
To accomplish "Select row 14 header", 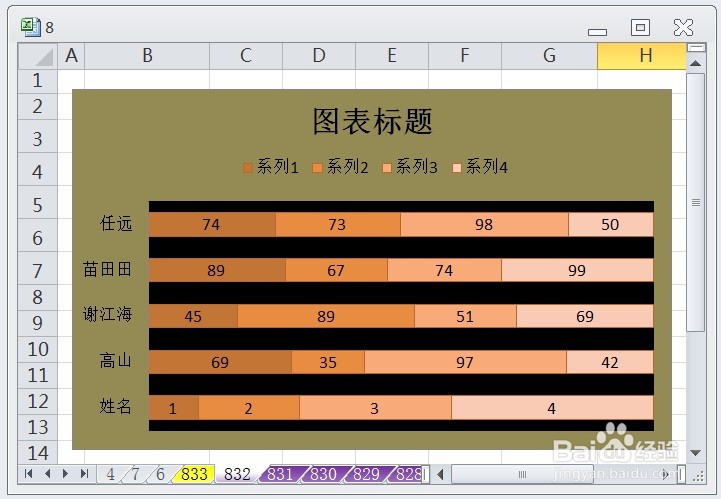I will tap(38, 453).
